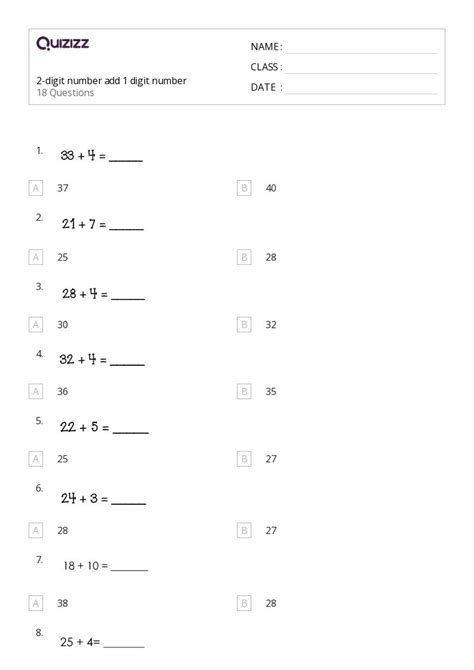Click the Quizizz logo

[x=62, y=43]
